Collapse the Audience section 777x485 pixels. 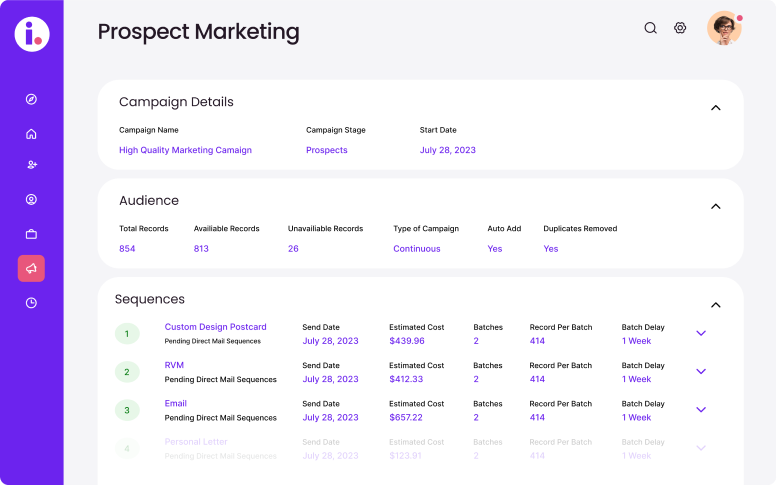pyautogui.click(x=715, y=206)
